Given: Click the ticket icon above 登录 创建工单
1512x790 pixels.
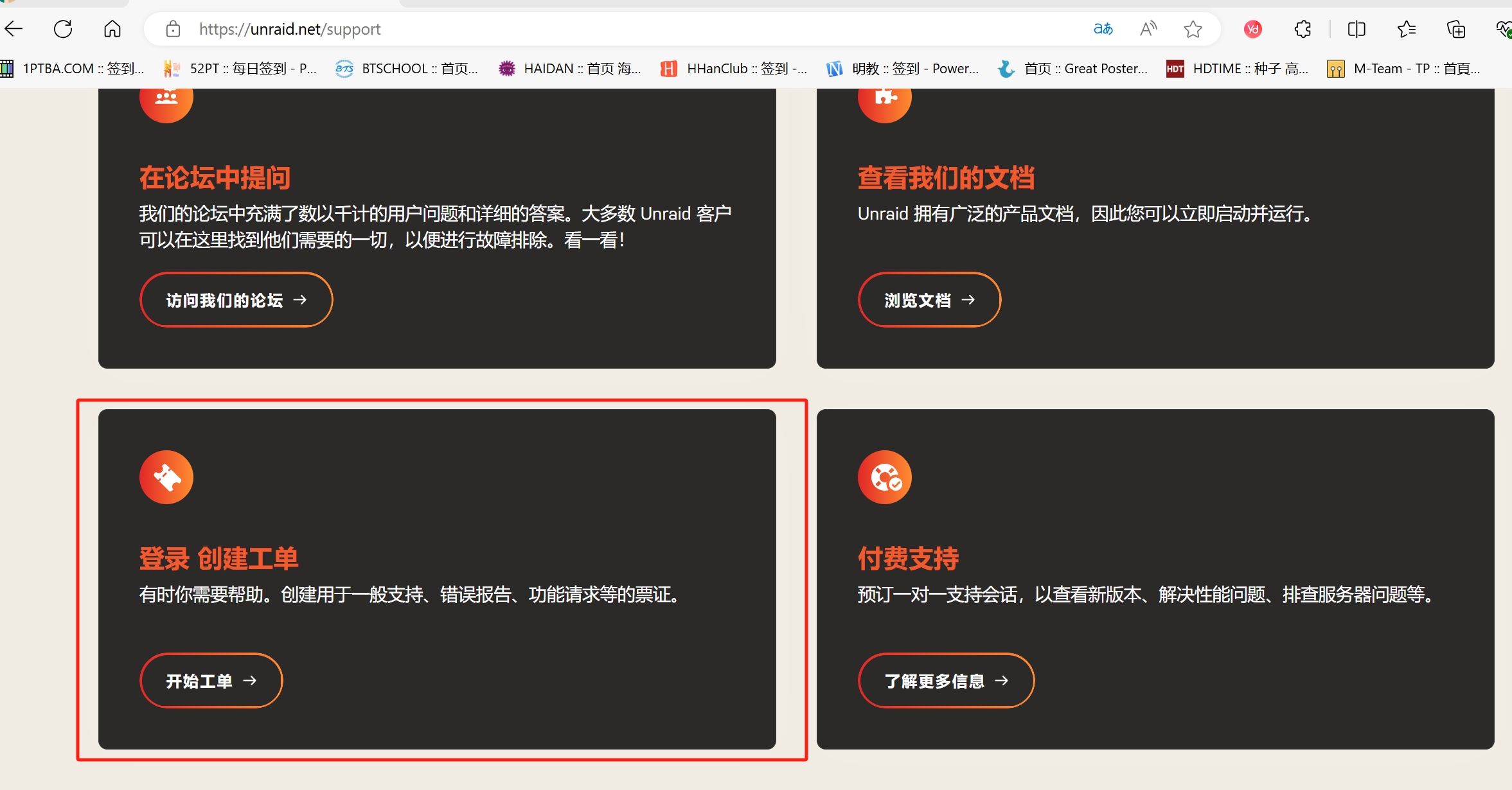Looking at the screenshot, I should click(x=166, y=477).
